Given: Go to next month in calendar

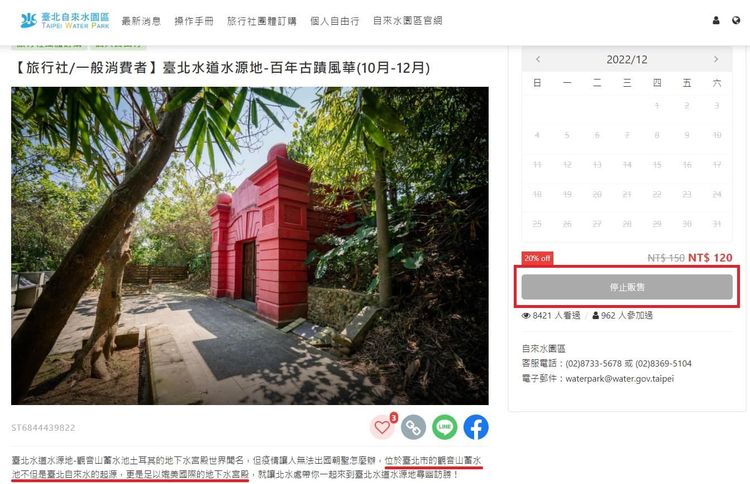Looking at the screenshot, I should click(x=716, y=59).
